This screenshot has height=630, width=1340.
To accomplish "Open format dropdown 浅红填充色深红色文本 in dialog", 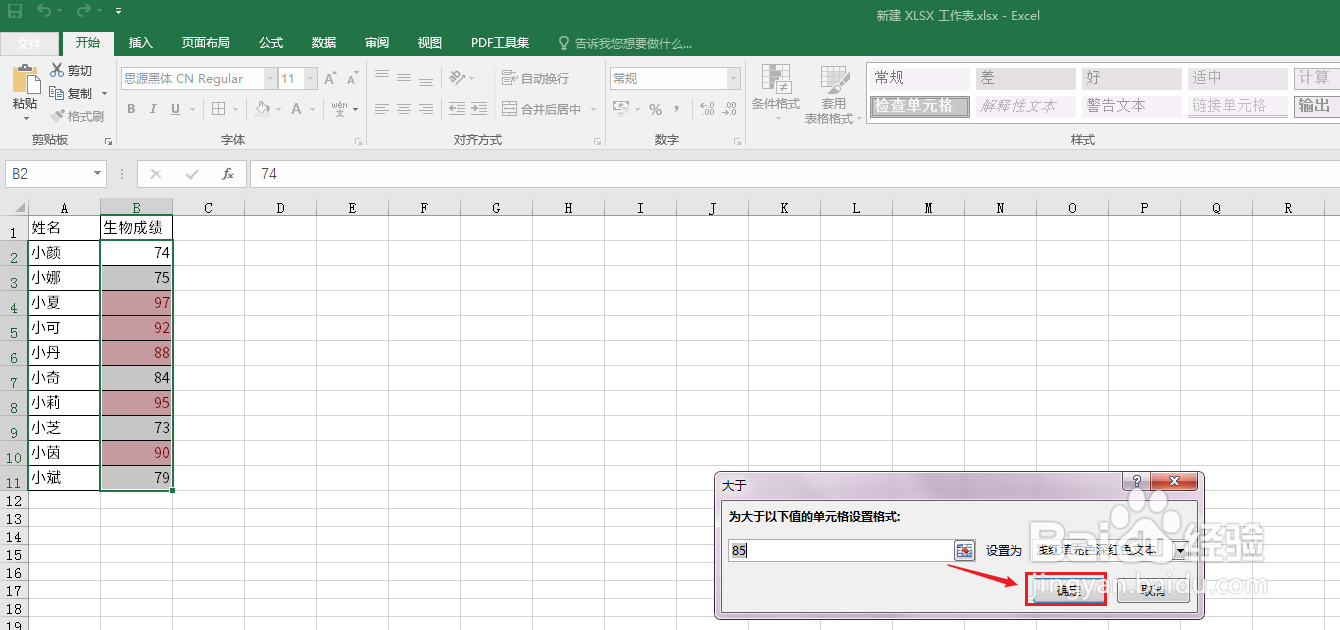I will coord(1181,549).
